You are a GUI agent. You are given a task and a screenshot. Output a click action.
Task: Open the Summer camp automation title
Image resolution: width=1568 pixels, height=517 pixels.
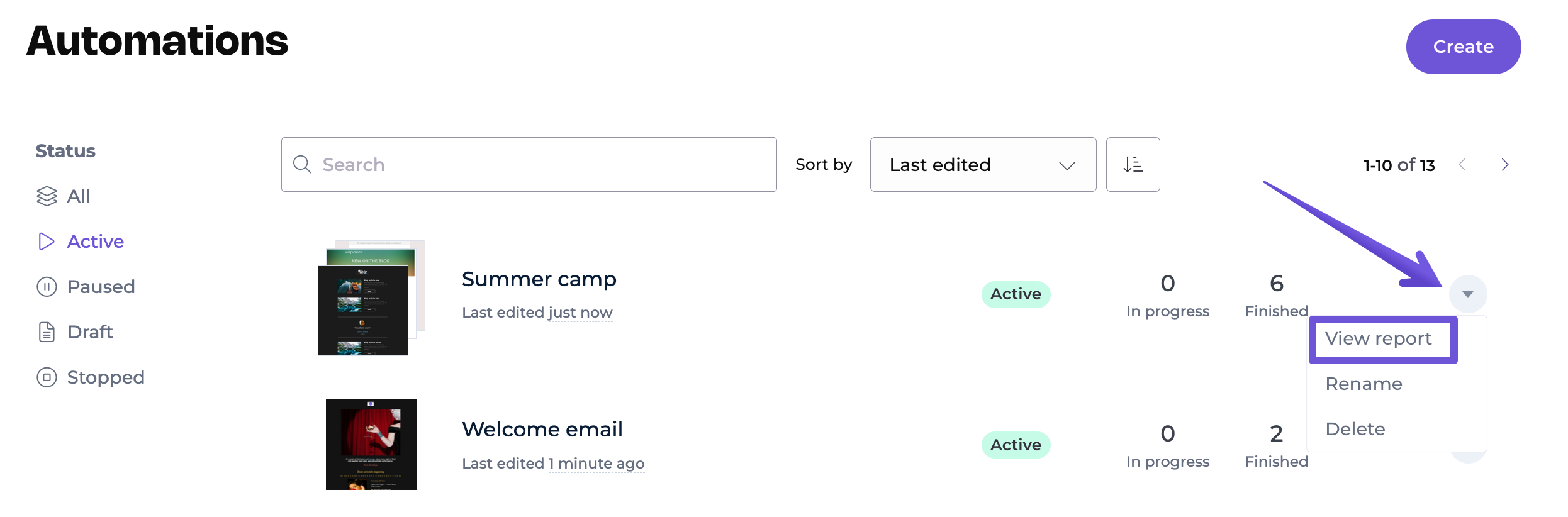click(539, 279)
